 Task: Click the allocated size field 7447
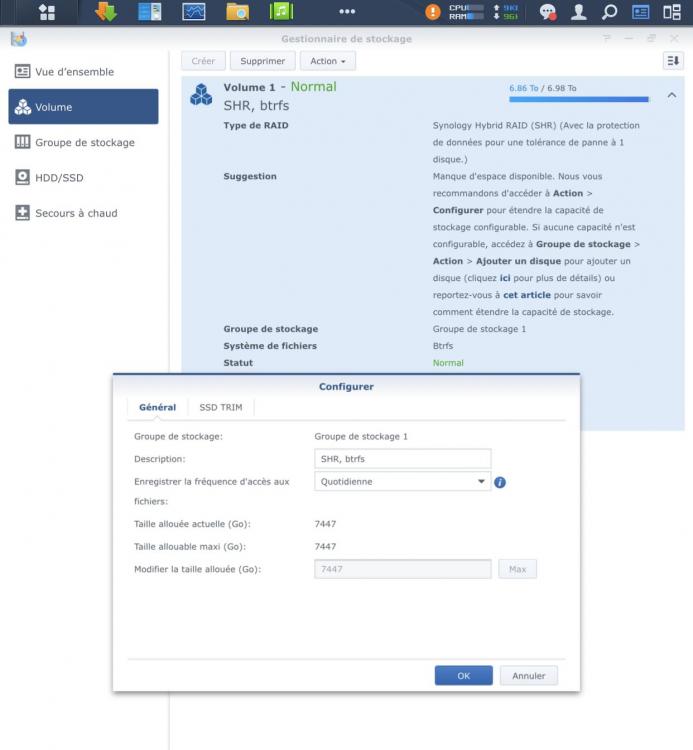click(x=403, y=569)
